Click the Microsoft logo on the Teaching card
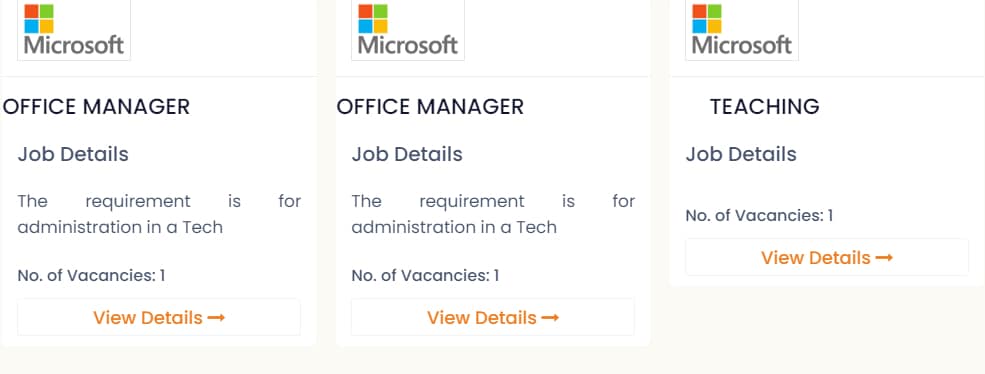 [x=742, y=30]
